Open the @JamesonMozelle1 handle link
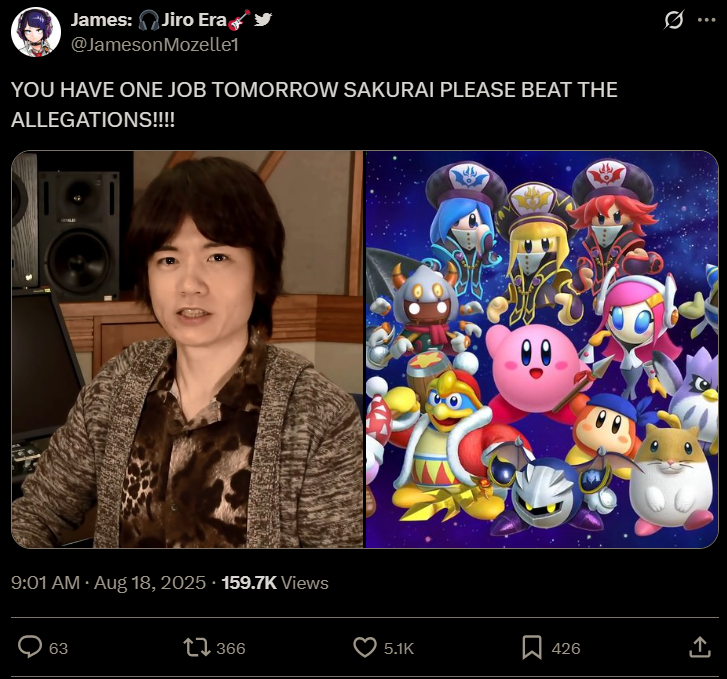727x679 pixels. pyautogui.click(x=154, y=45)
